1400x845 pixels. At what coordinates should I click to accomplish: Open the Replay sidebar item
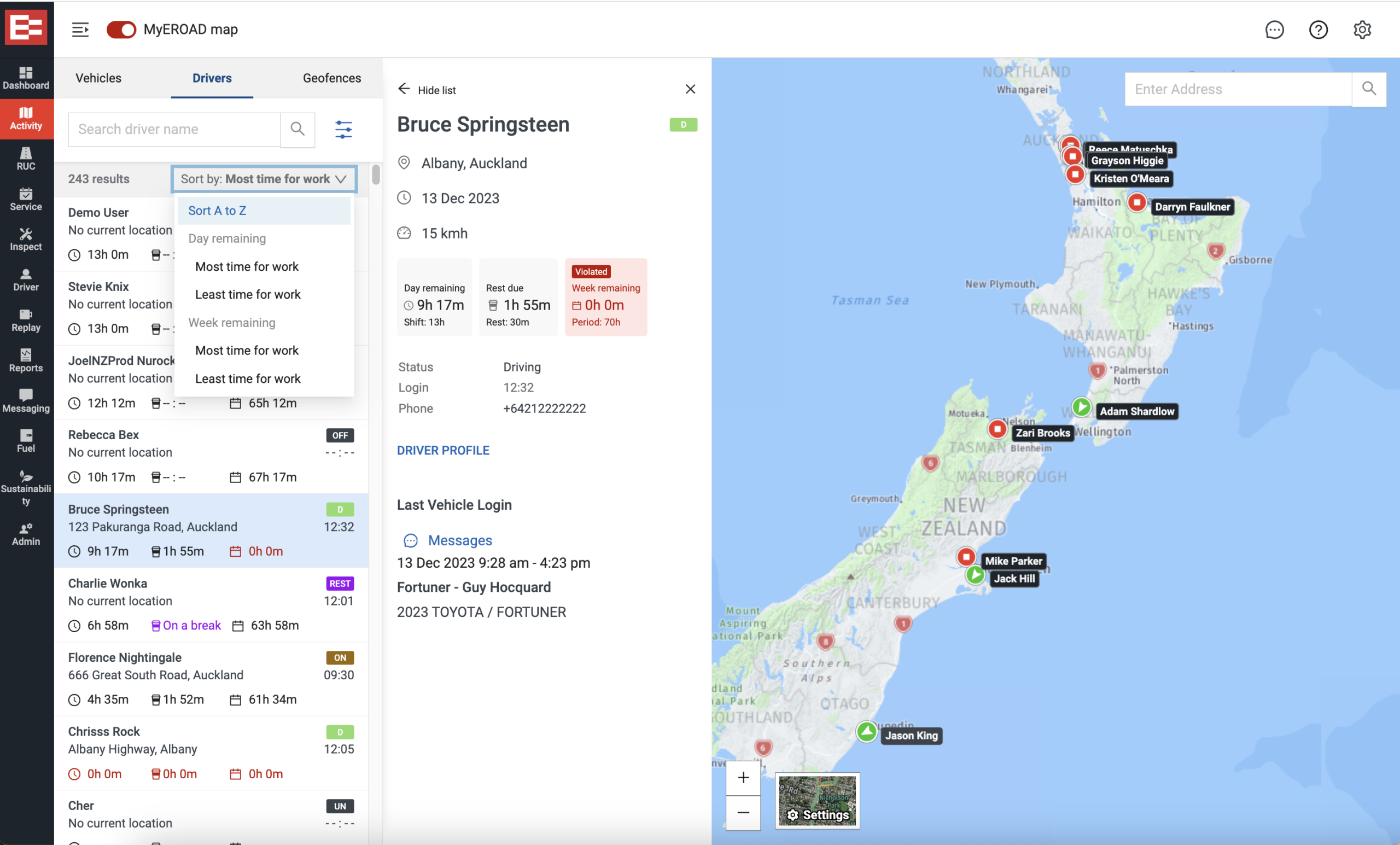point(26,320)
